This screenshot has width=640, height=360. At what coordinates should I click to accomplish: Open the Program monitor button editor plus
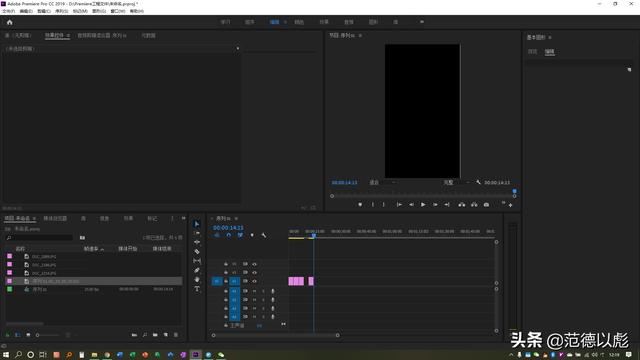coord(510,205)
